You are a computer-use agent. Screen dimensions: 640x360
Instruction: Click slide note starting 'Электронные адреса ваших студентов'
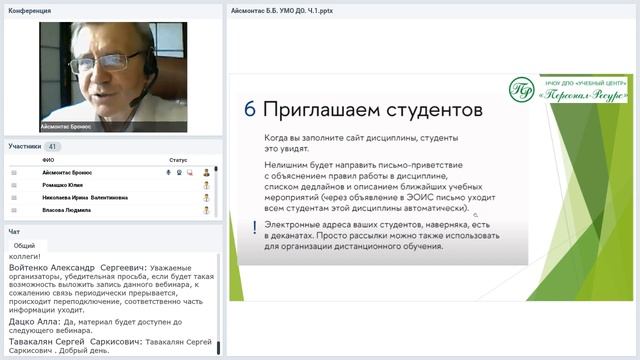pyautogui.click(x=382, y=236)
